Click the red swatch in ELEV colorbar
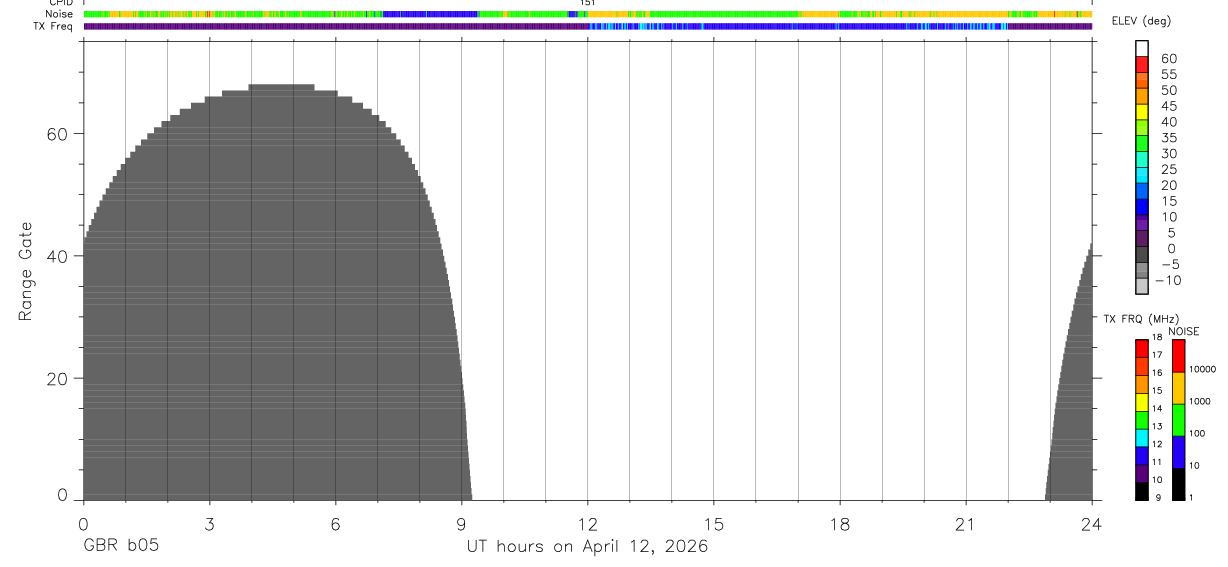Viewport: 1228px width, 567px height. 1142,64
